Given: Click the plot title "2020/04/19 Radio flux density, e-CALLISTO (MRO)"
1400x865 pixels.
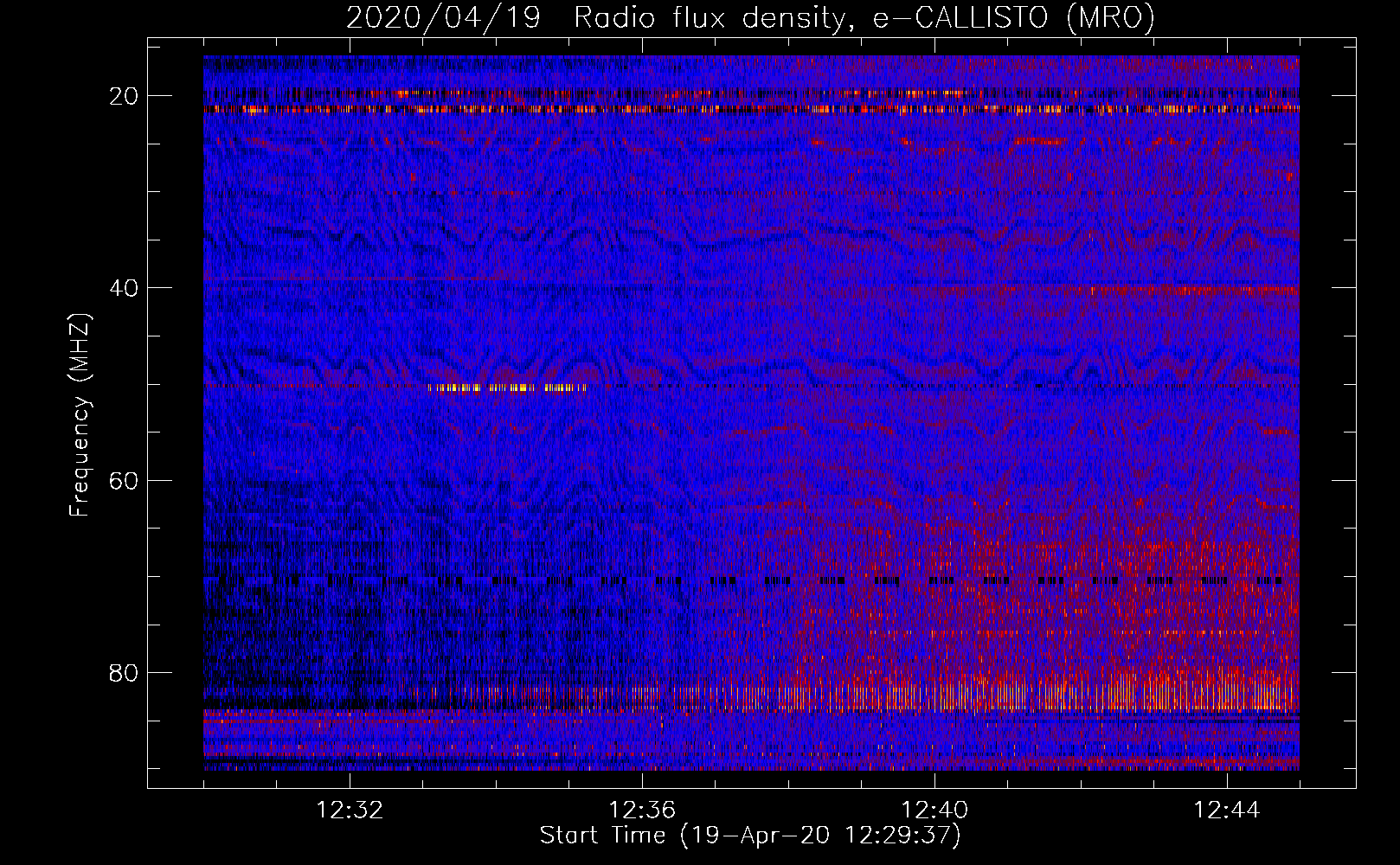Looking at the screenshot, I should (750, 18).
